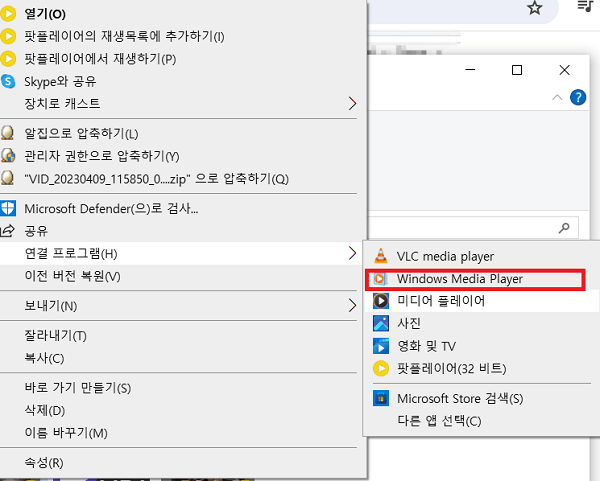Open the 장치로 캐스트 entry
The width and height of the screenshot is (600, 481).
pyautogui.click(x=62, y=103)
